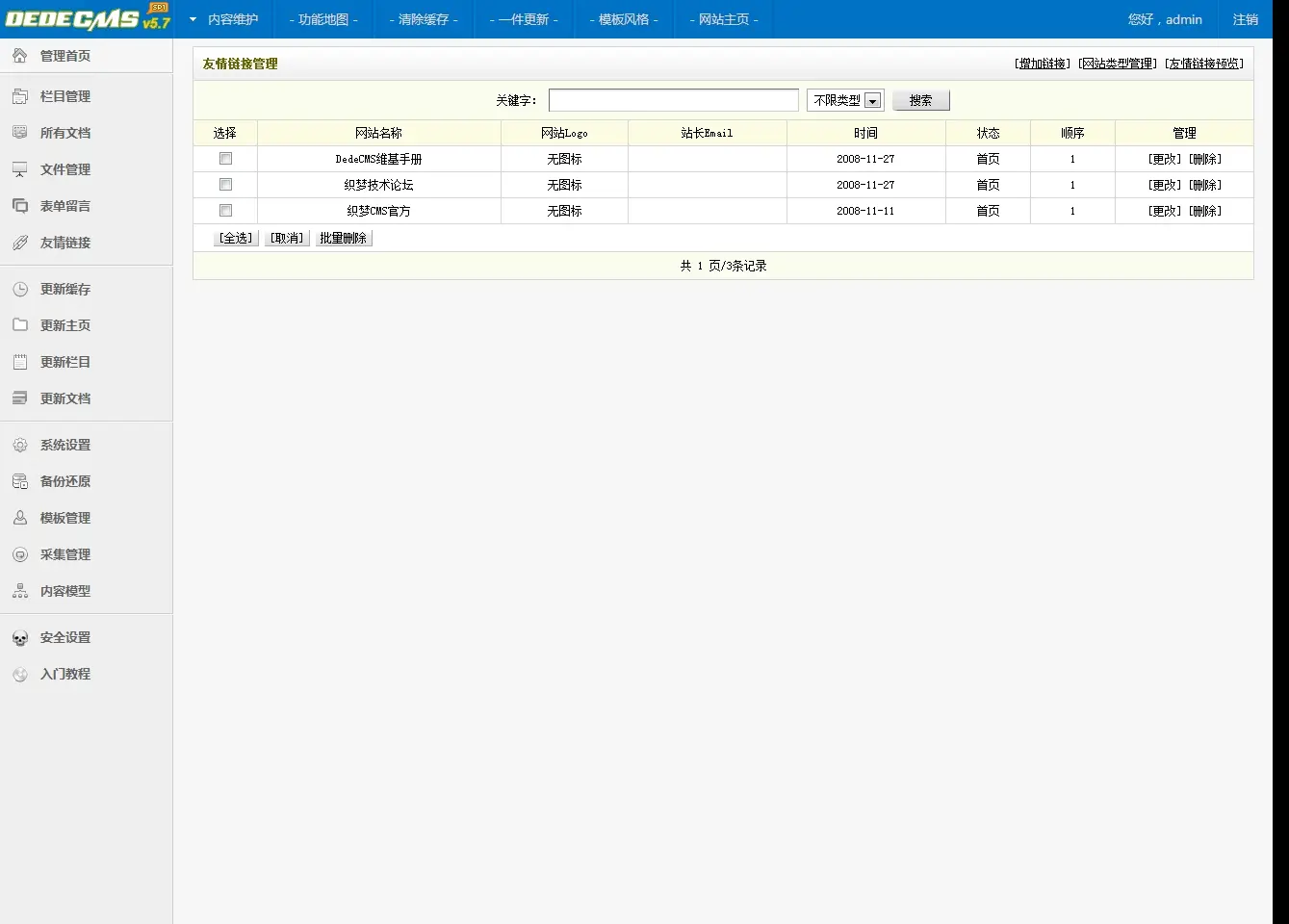Image resolution: width=1289 pixels, height=924 pixels.
Task: Click the 批量删除 button
Action: point(344,238)
